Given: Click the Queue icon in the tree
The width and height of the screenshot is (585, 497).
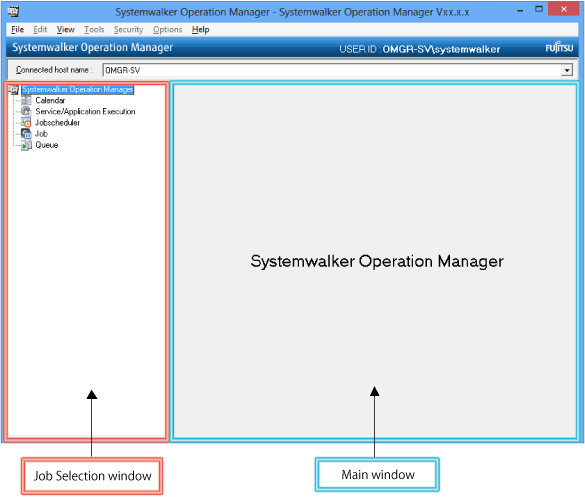Looking at the screenshot, I should (26, 145).
